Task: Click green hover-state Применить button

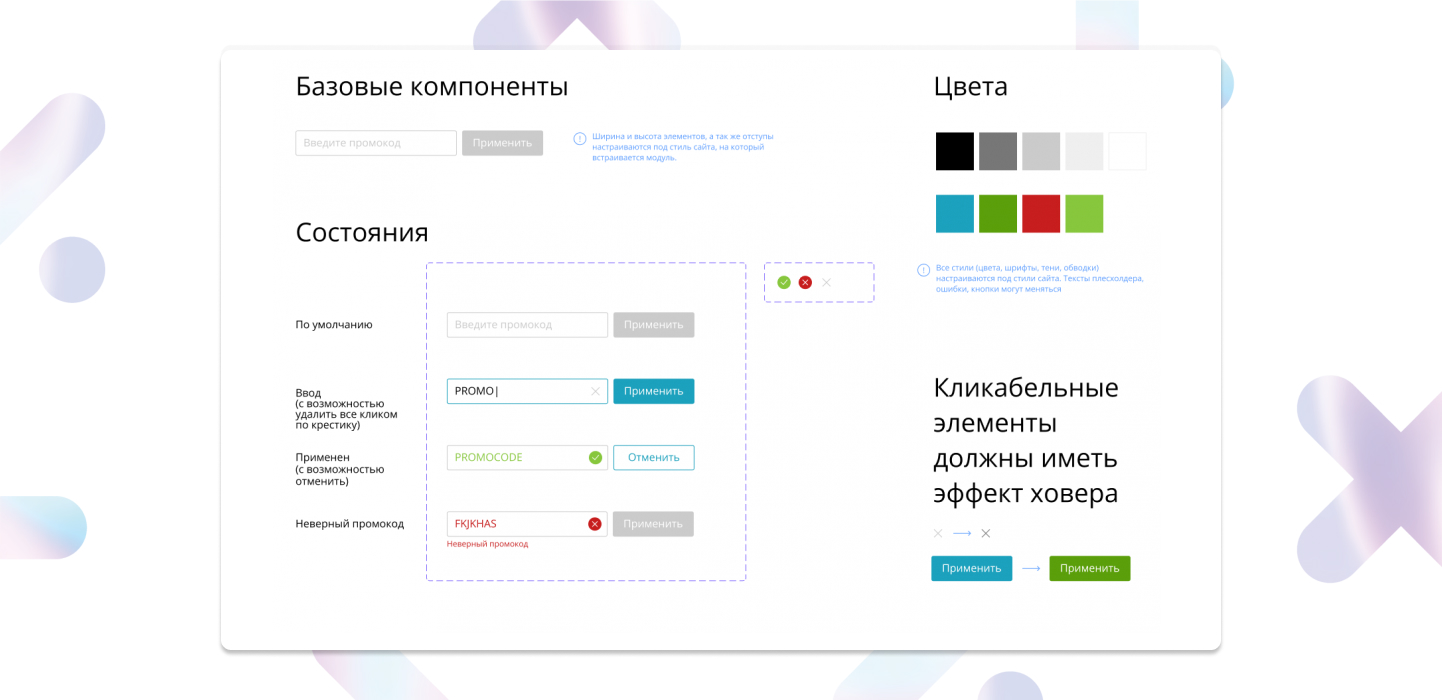Action: pos(1090,568)
